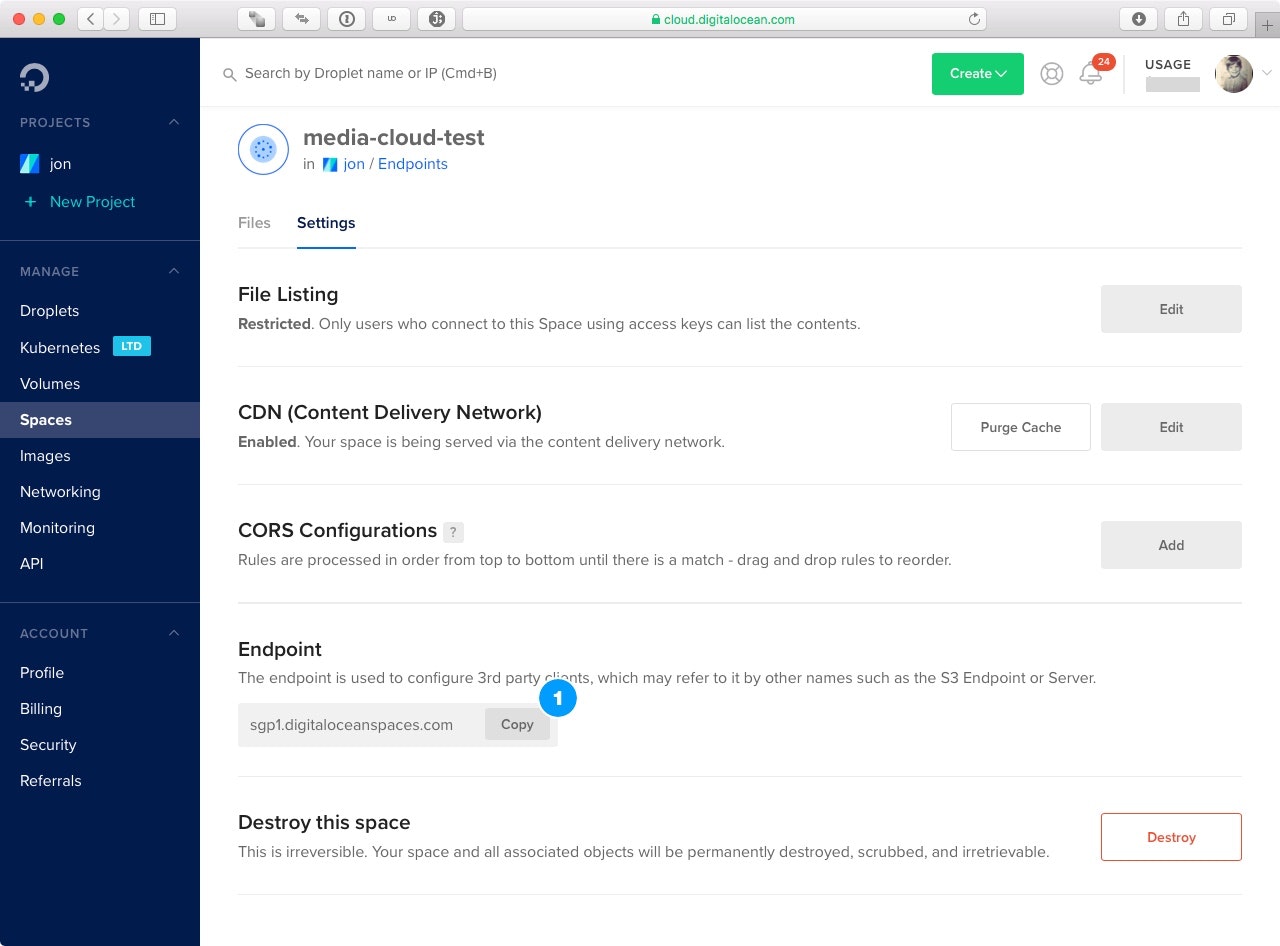Switch to the Files tab
This screenshot has width=1280, height=946.
pyautogui.click(x=254, y=223)
